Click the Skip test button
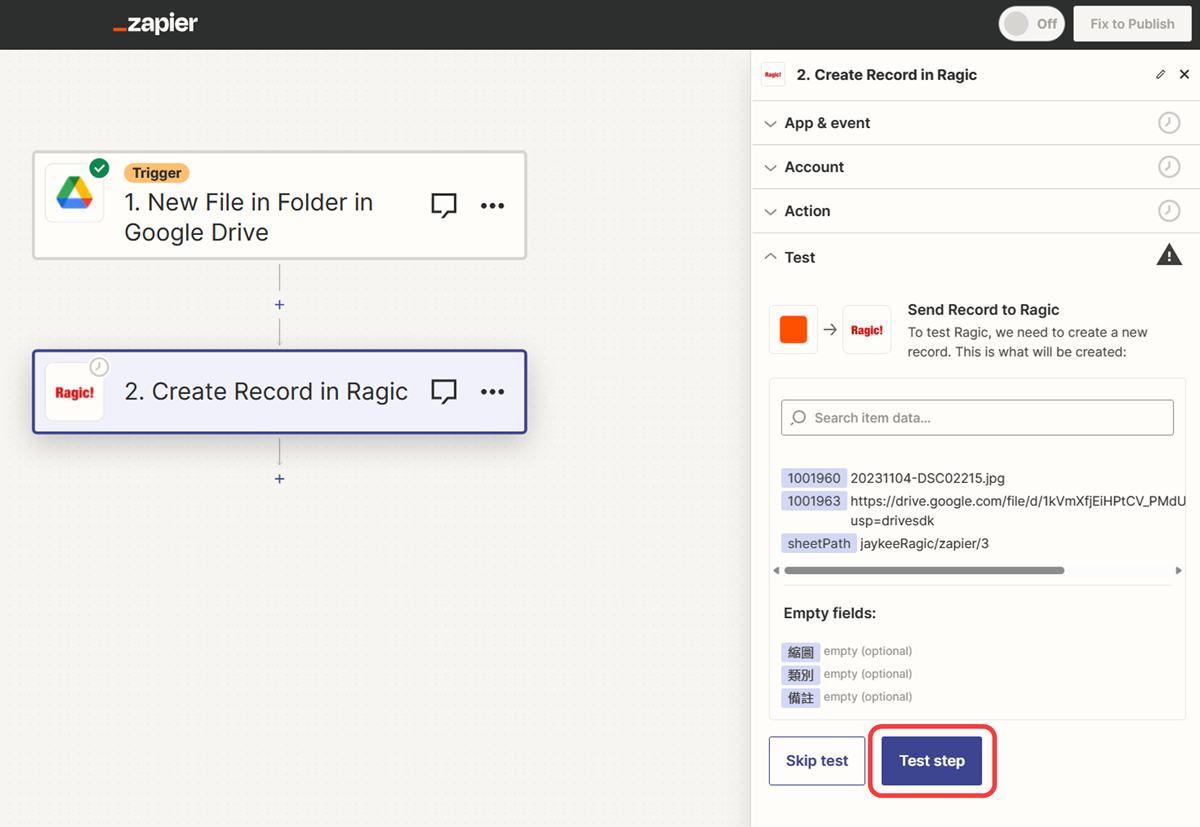The width and height of the screenshot is (1200, 827). (x=816, y=761)
